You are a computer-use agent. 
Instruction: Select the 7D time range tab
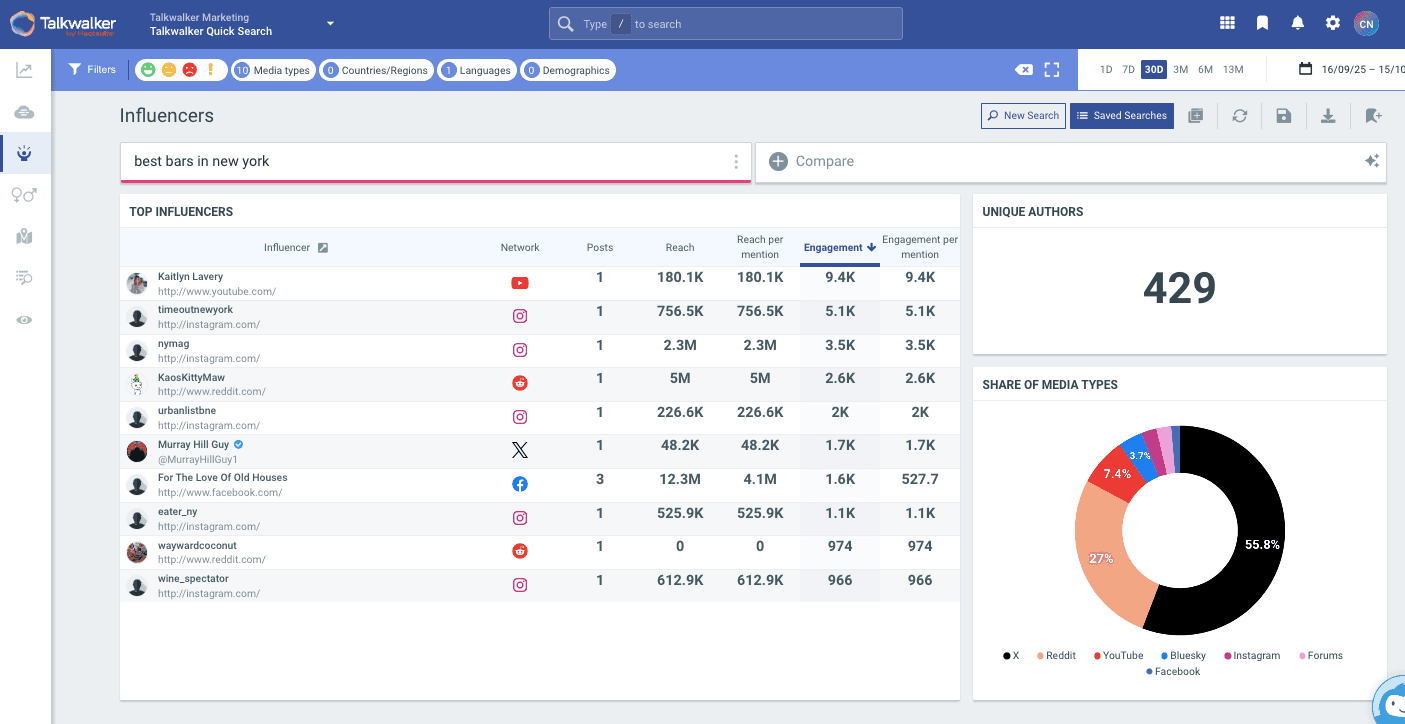pyautogui.click(x=1128, y=70)
